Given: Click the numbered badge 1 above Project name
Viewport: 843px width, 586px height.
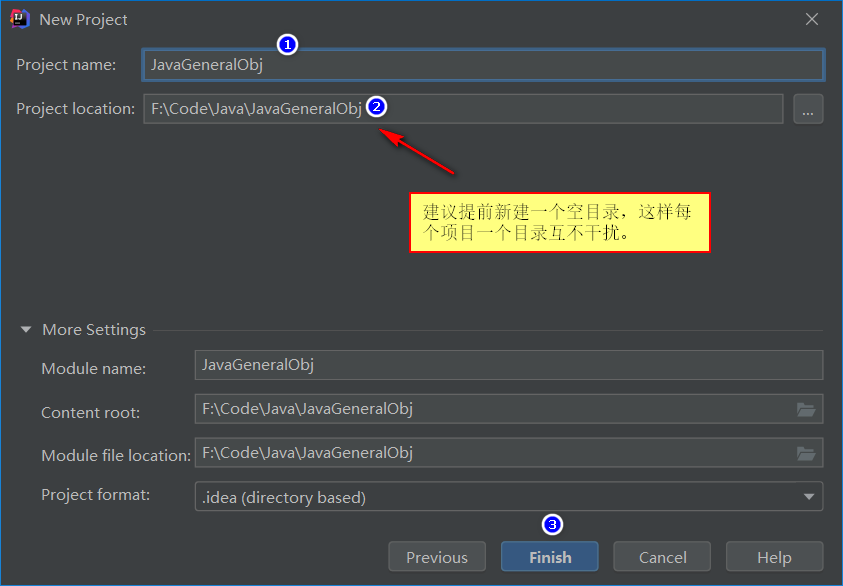Looking at the screenshot, I should point(287,44).
